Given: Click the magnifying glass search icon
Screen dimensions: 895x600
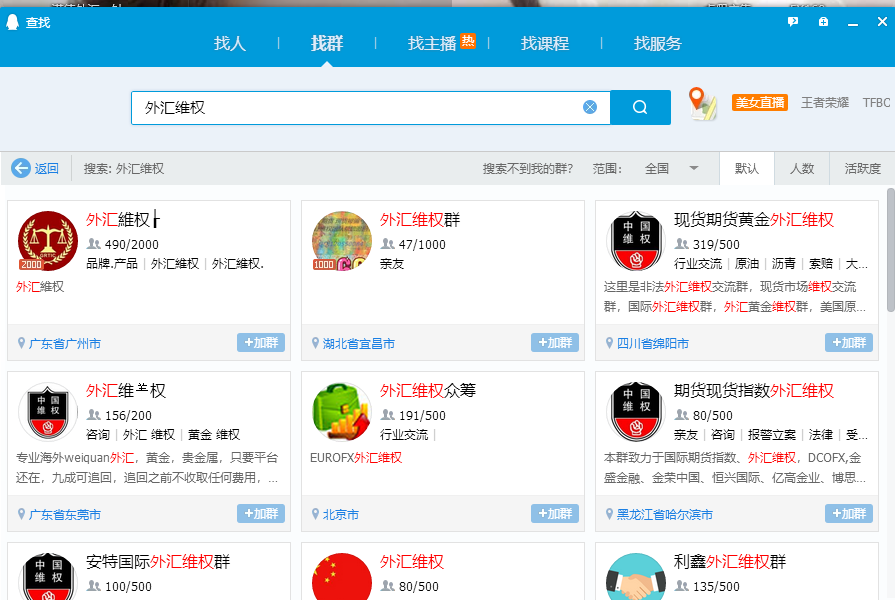Looking at the screenshot, I should (x=639, y=107).
